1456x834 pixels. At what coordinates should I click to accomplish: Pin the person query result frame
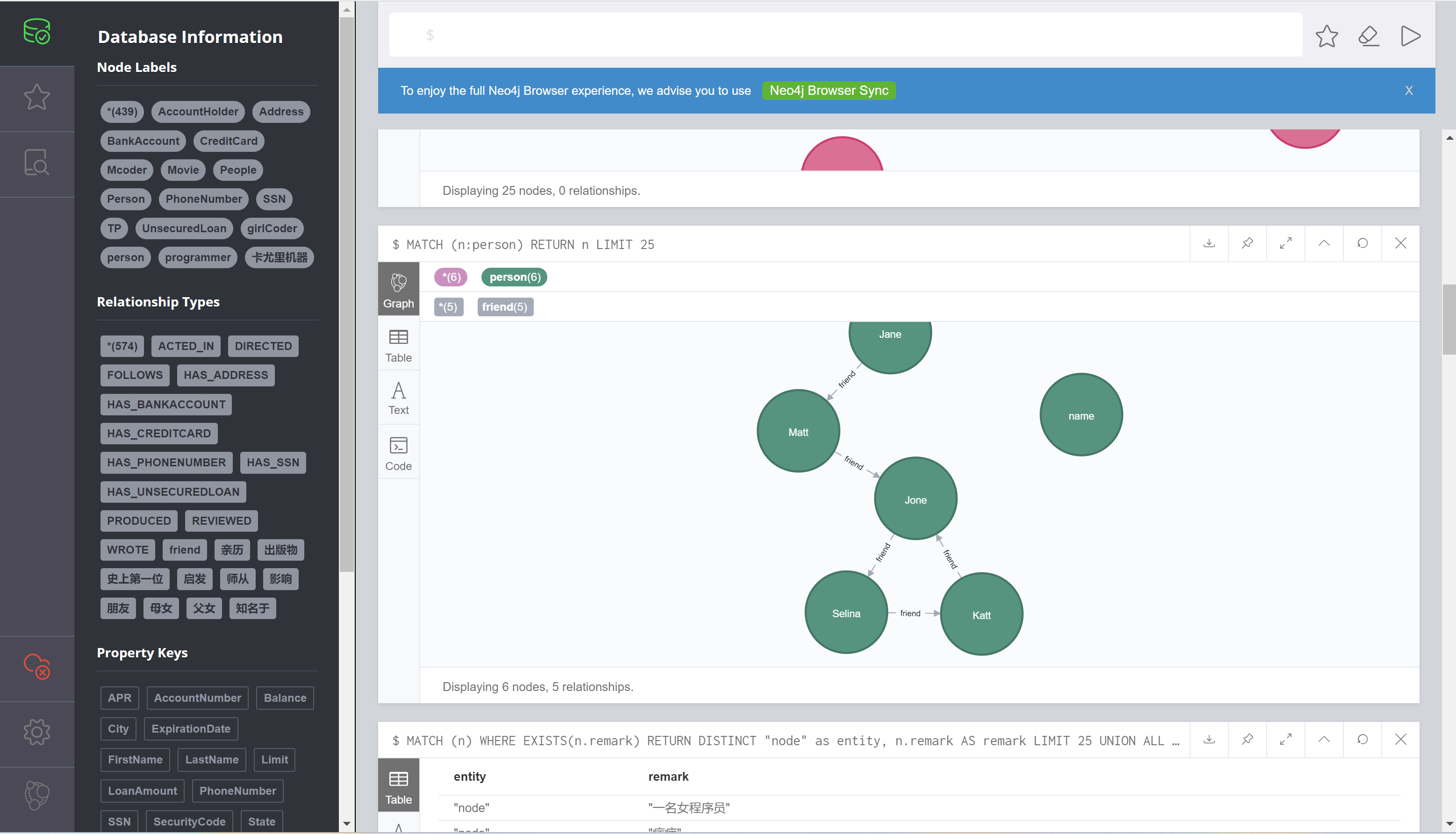pyautogui.click(x=1248, y=243)
